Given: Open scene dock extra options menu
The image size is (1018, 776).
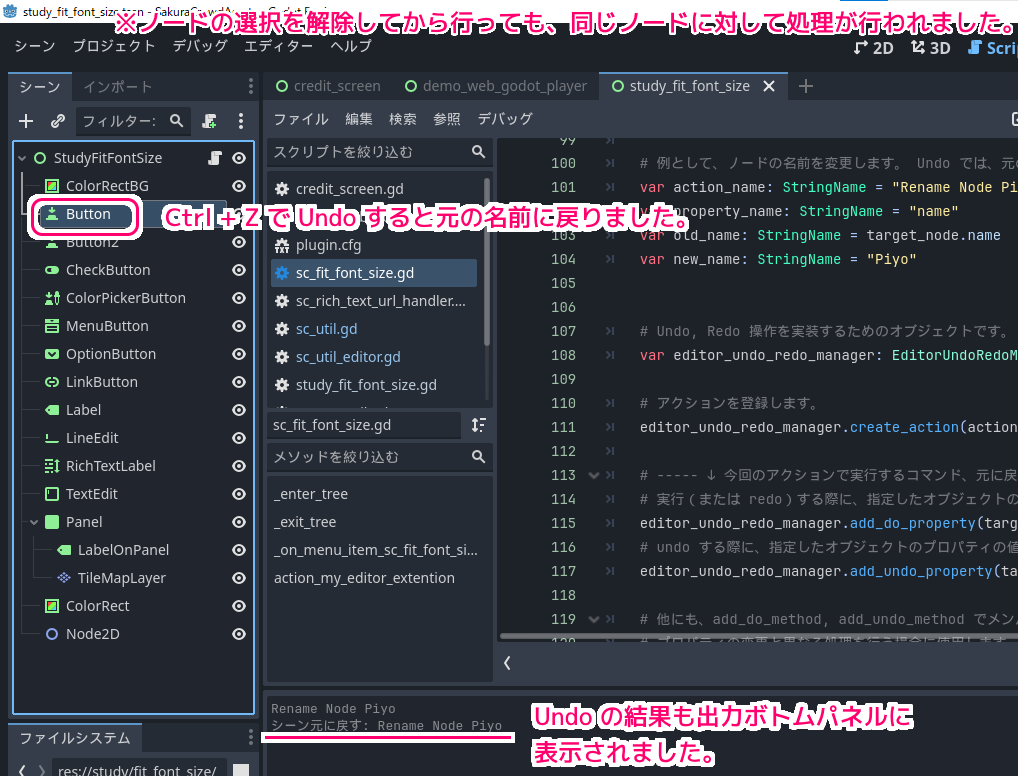Looking at the screenshot, I should point(241,121).
